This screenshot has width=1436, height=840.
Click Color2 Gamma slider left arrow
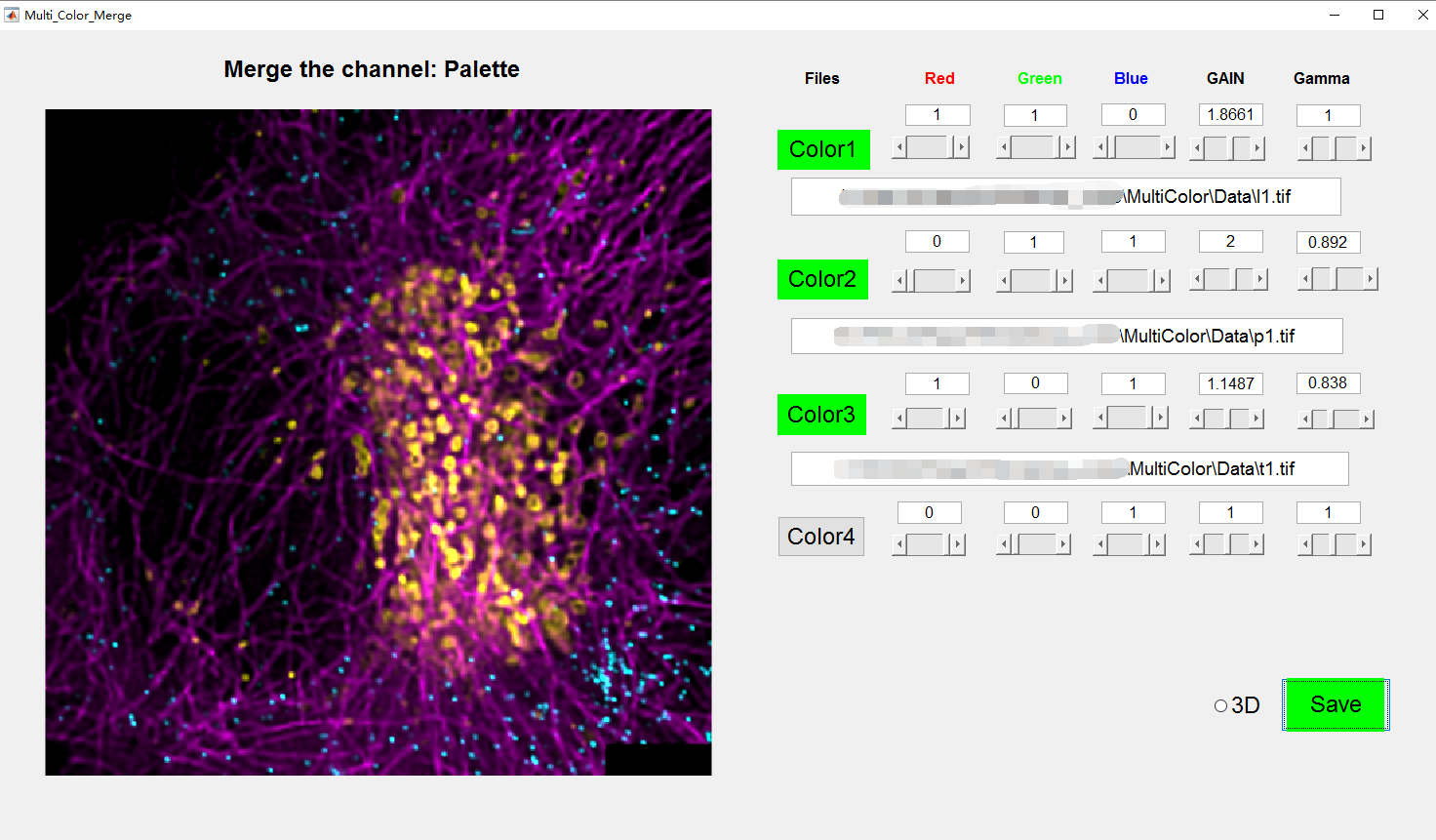click(1305, 280)
